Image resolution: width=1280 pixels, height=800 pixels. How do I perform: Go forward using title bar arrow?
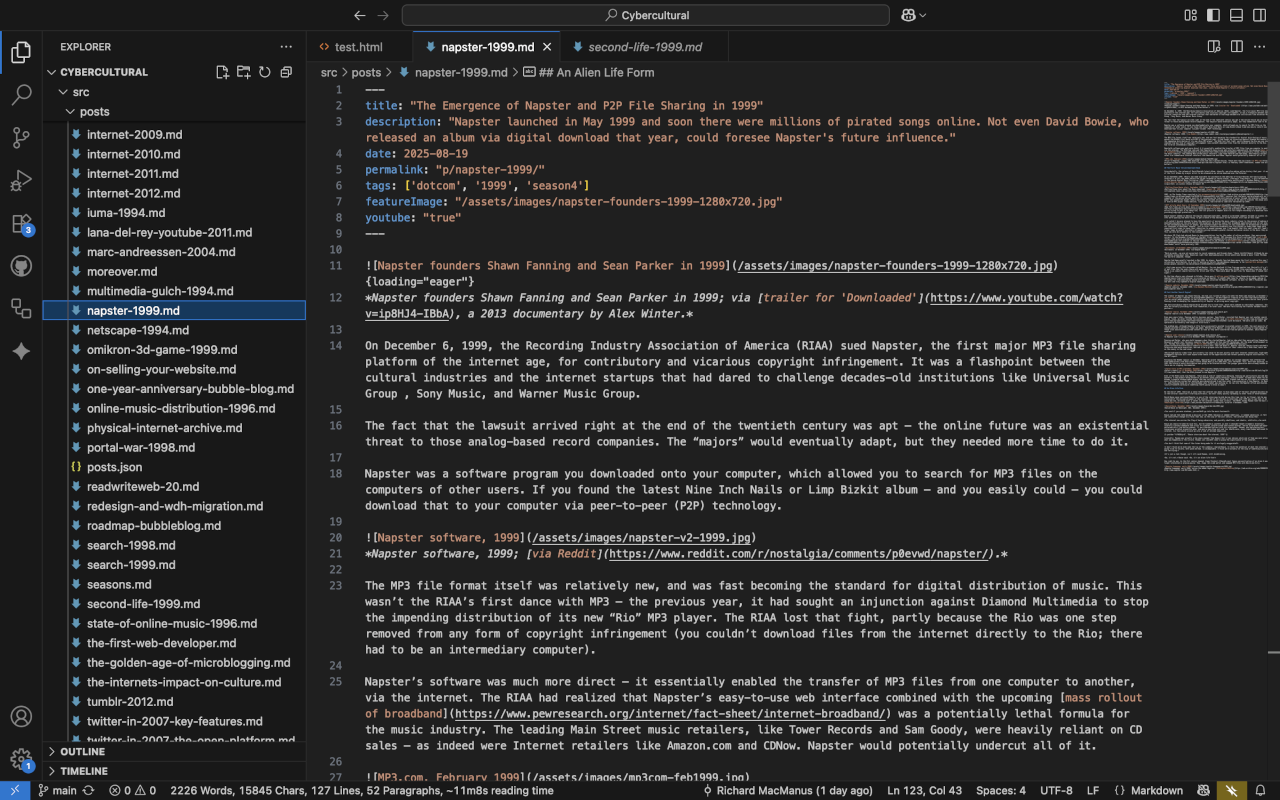click(x=383, y=15)
